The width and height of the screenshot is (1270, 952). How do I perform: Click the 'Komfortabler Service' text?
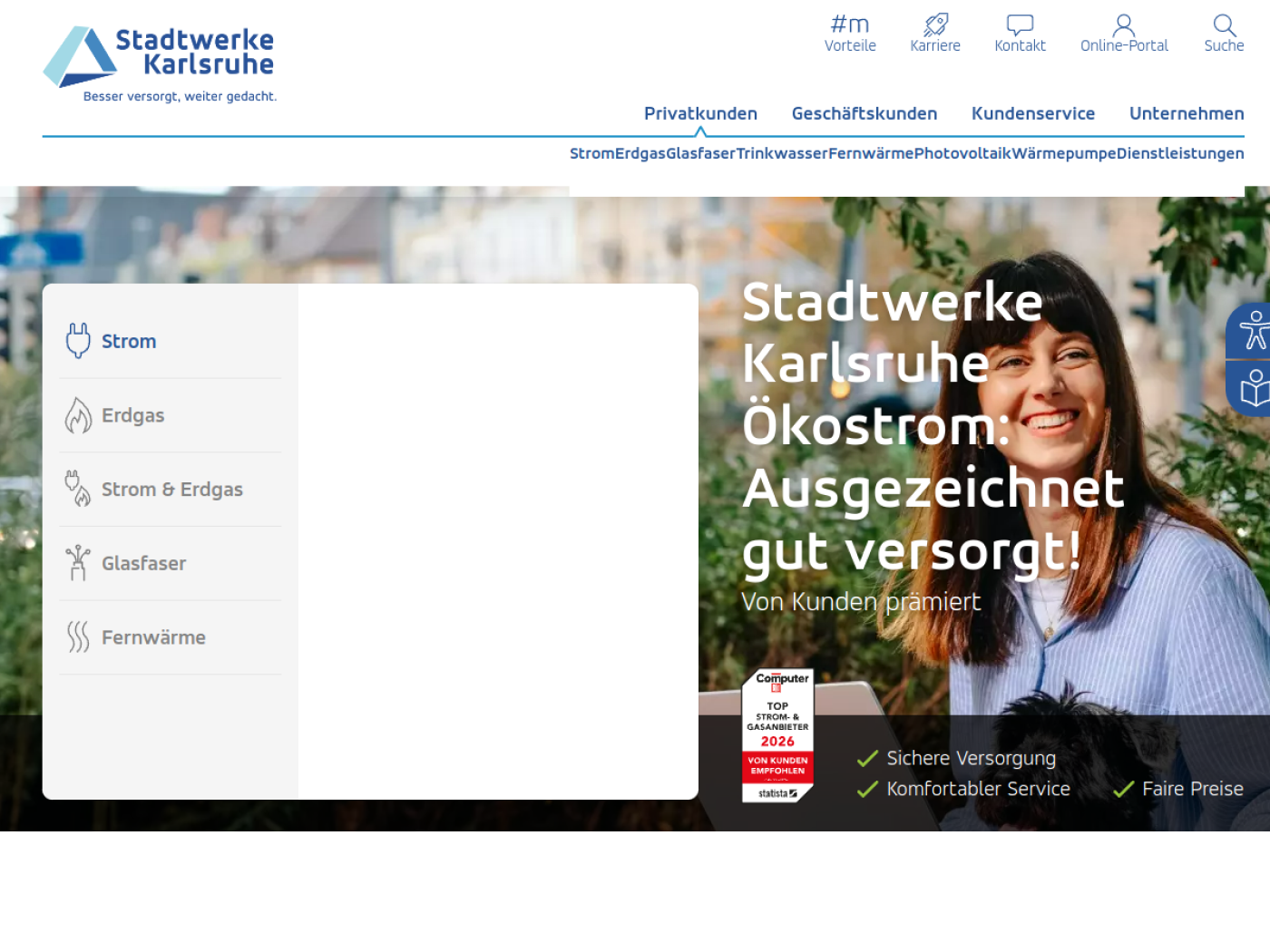click(x=978, y=789)
